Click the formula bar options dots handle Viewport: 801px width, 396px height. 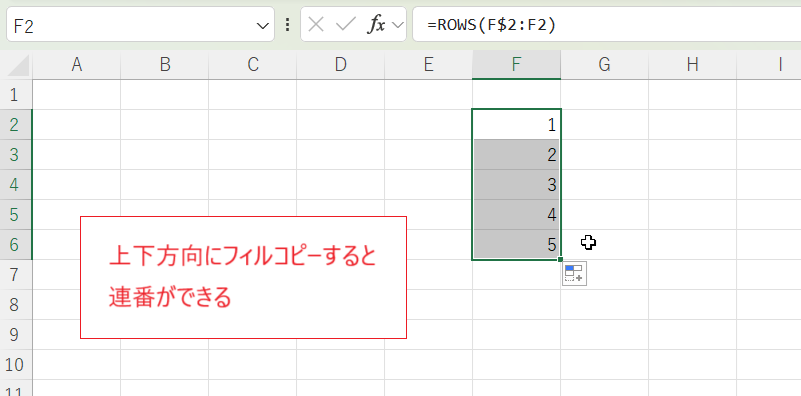(x=287, y=25)
